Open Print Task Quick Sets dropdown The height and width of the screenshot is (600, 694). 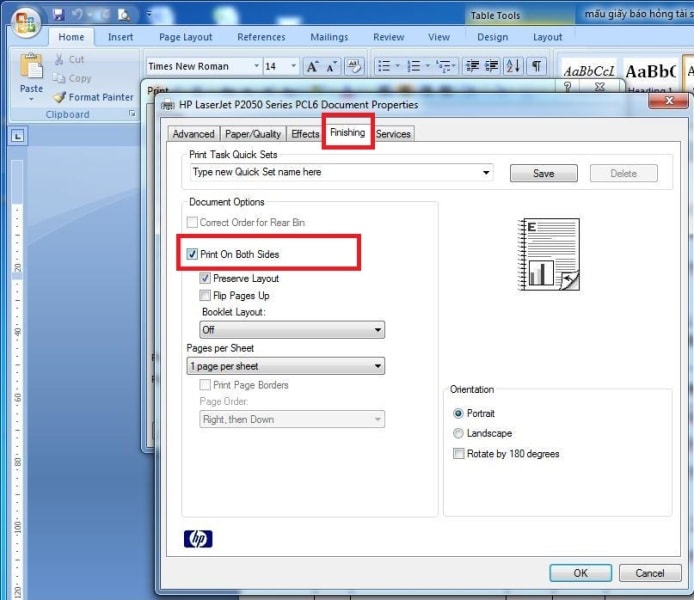pyautogui.click(x=486, y=172)
